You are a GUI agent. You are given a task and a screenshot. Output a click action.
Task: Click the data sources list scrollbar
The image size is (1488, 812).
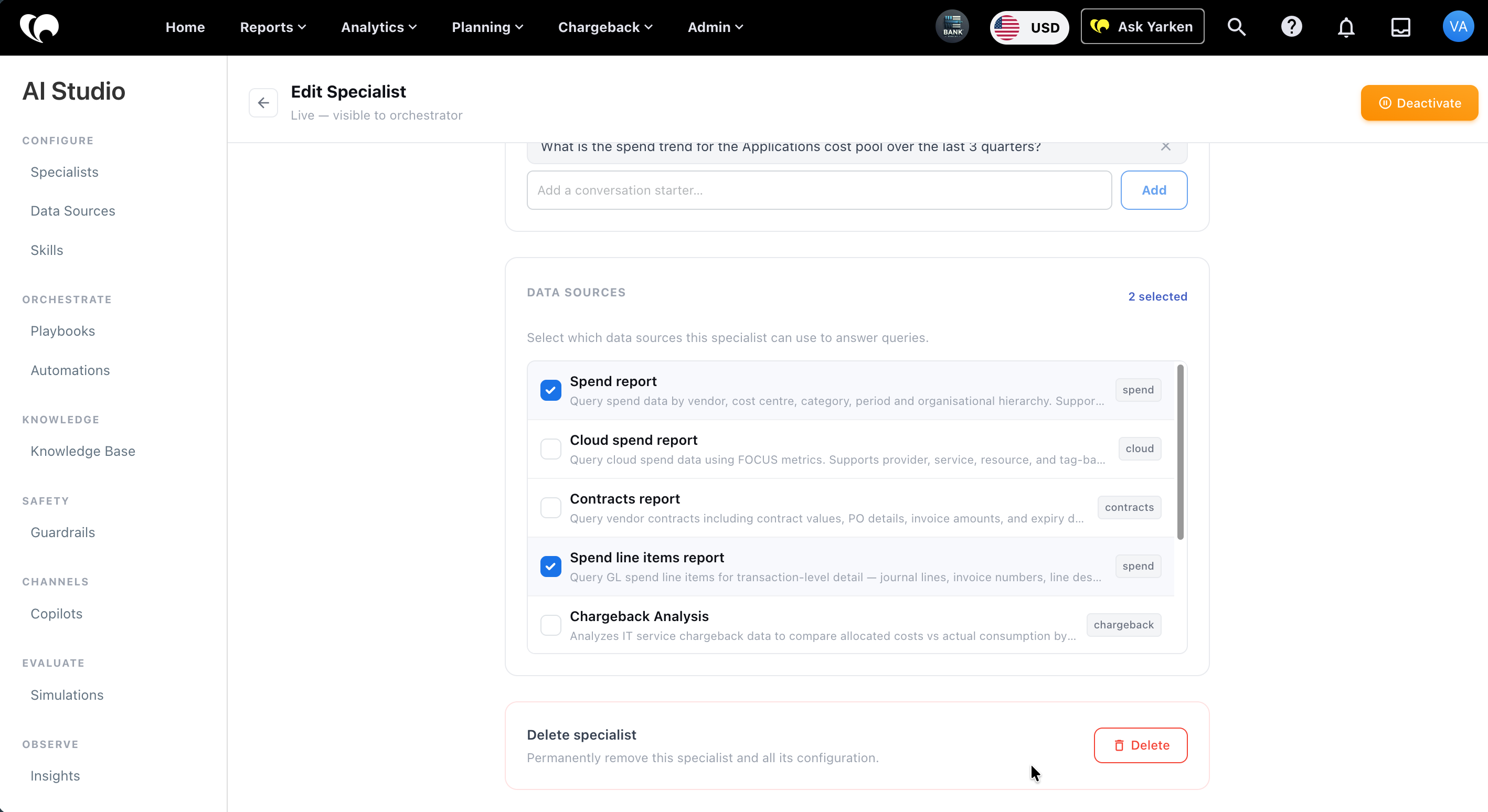[x=1180, y=452]
